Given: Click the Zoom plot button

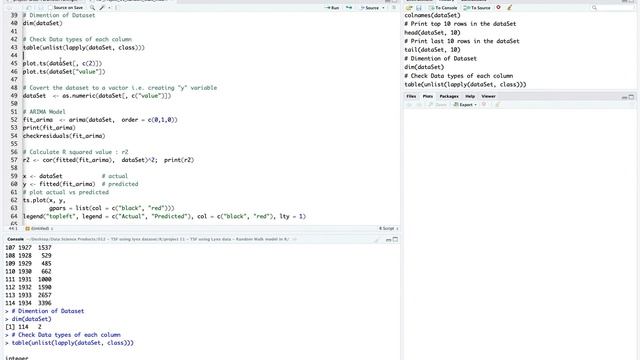Looking at the screenshot, I should (438, 105).
